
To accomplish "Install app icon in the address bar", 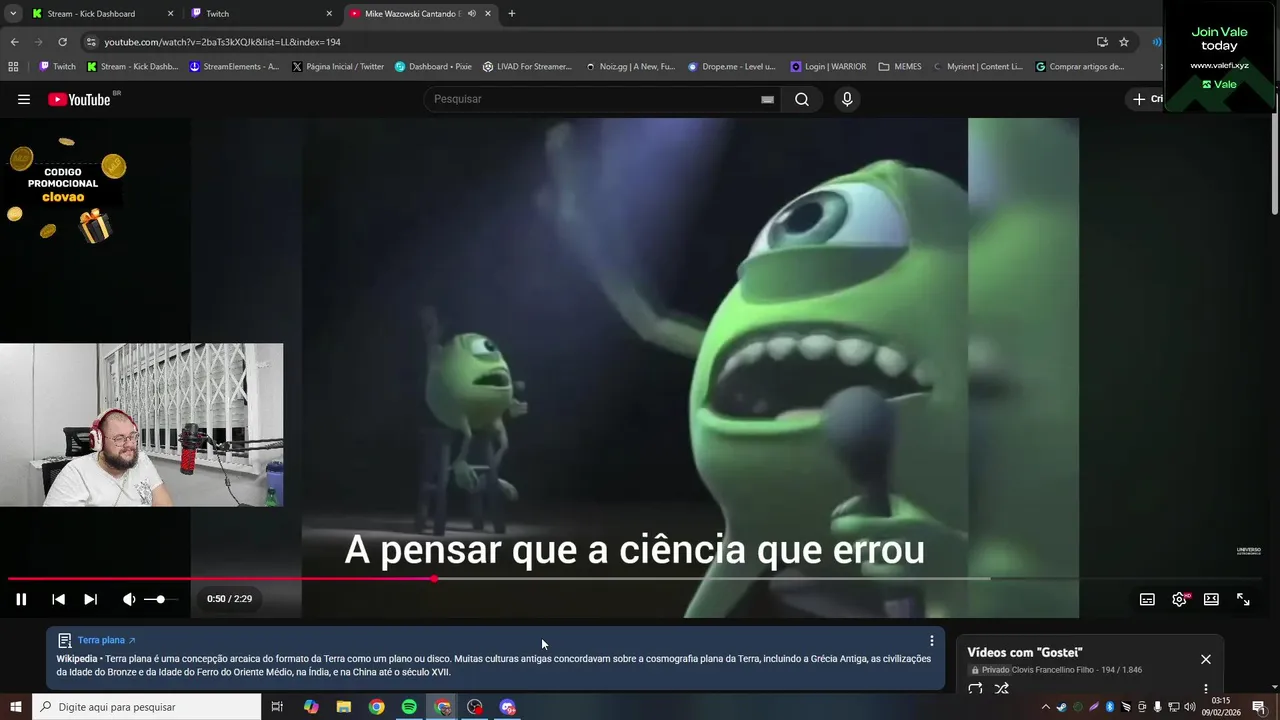I will (1102, 42).
